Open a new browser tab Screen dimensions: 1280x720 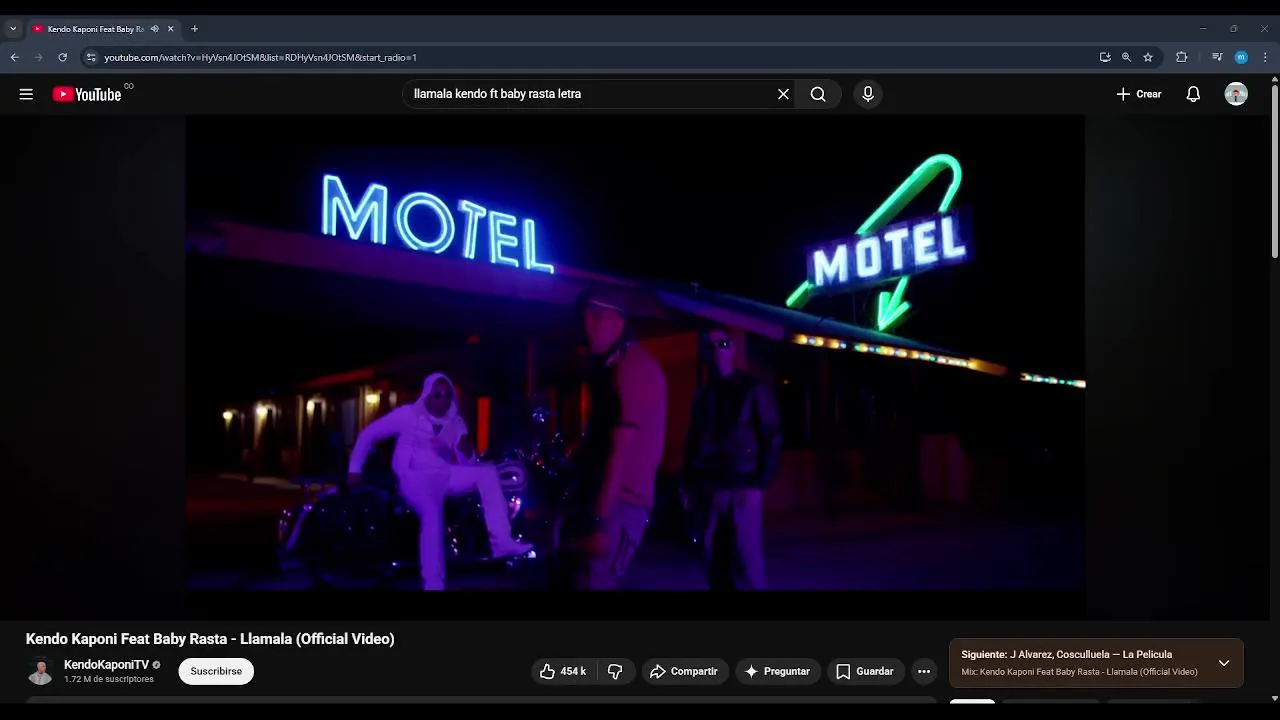click(x=194, y=29)
